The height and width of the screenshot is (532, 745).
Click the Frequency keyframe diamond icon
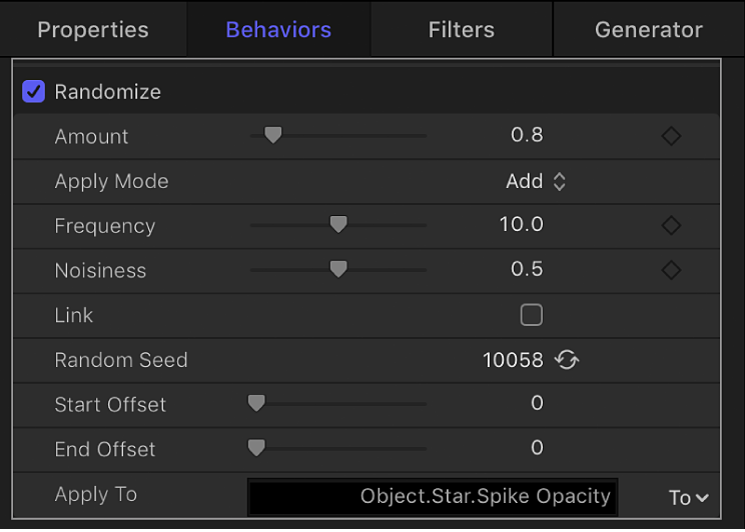coord(671,226)
